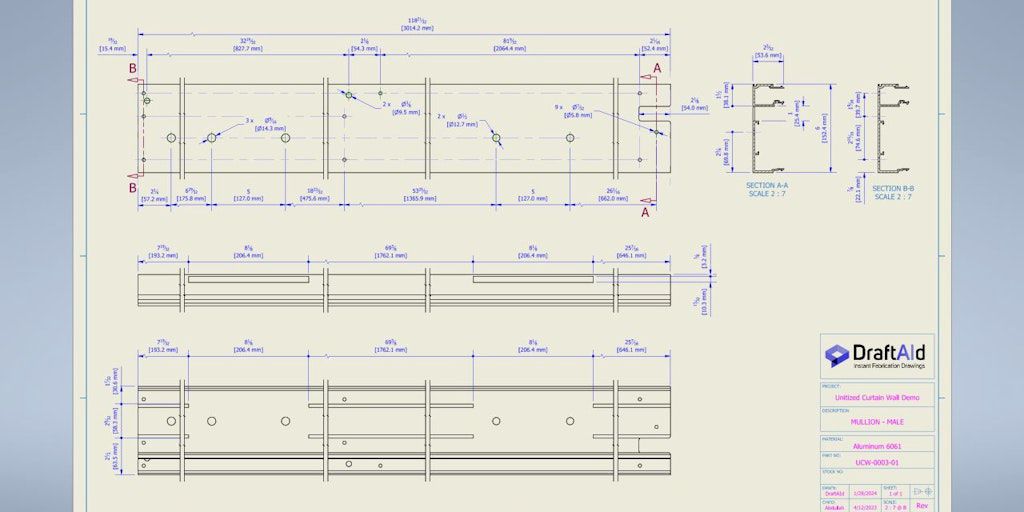Click the 2 x Ø9.5 mm hole callout
Viewport: 1024px width, 512px height.
click(x=400, y=108)
